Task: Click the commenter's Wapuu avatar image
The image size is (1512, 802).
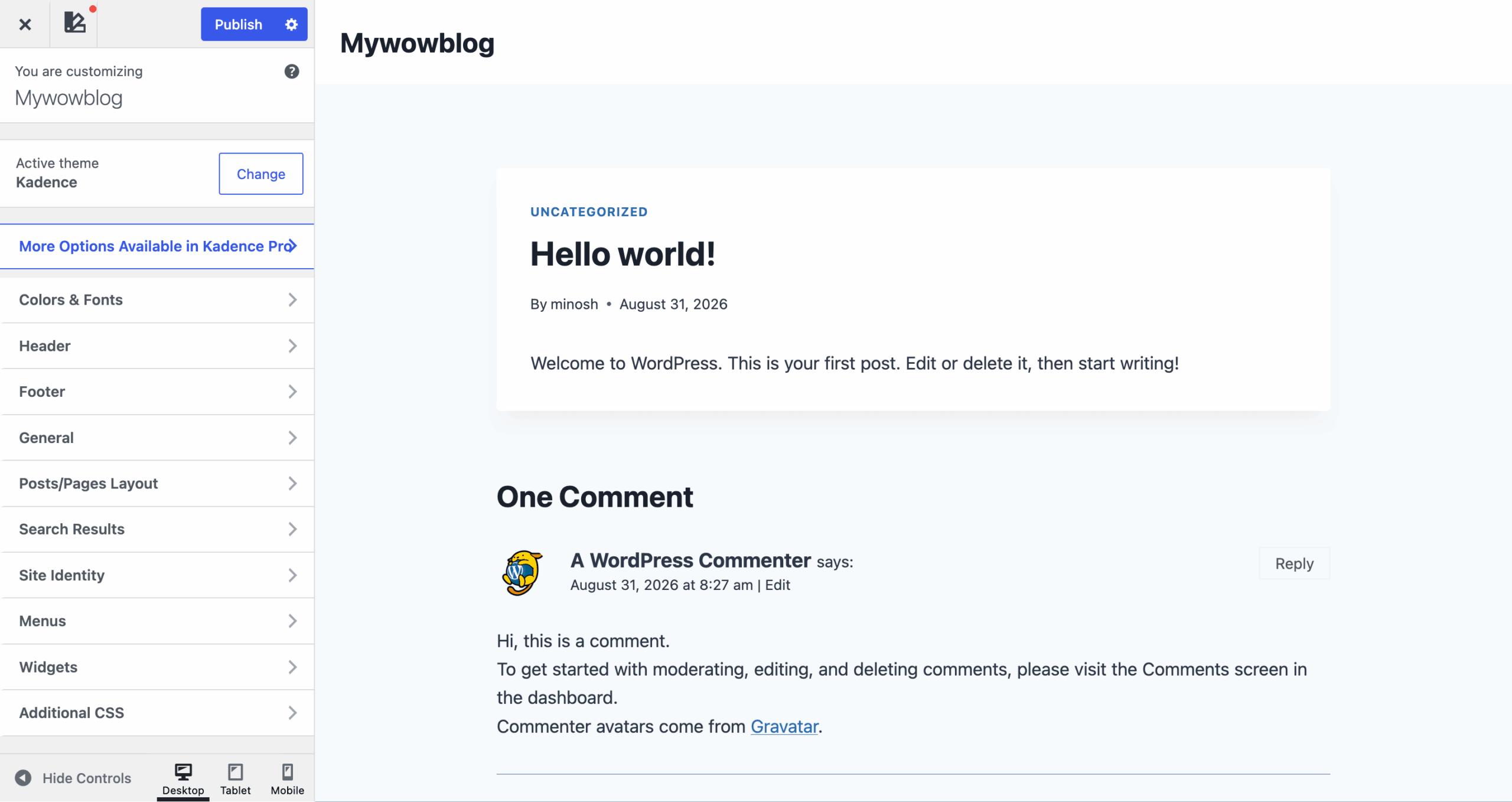Action: pyautogui.click(x=522, y=573)
